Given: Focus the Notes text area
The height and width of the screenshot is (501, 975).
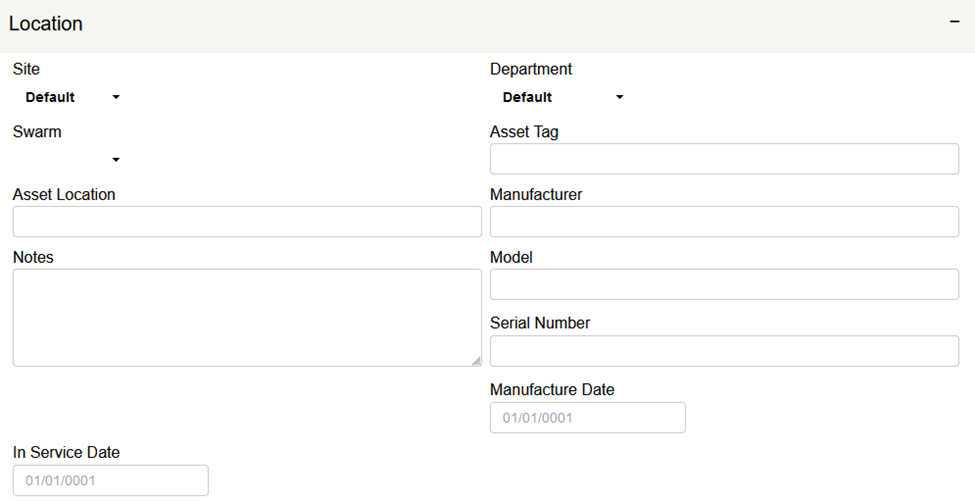Looking at the screenshot, I should pos(247,317).
